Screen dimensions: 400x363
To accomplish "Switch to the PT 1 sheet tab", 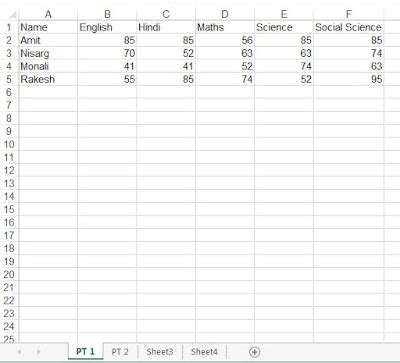I will click(x=86, y=351).
